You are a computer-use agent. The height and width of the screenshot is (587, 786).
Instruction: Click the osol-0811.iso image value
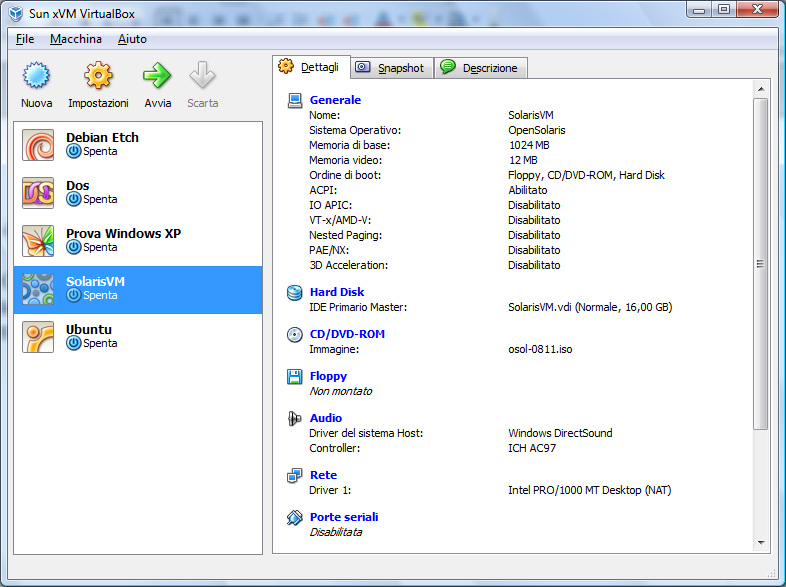pyautogui.click(x=540, y=349)
